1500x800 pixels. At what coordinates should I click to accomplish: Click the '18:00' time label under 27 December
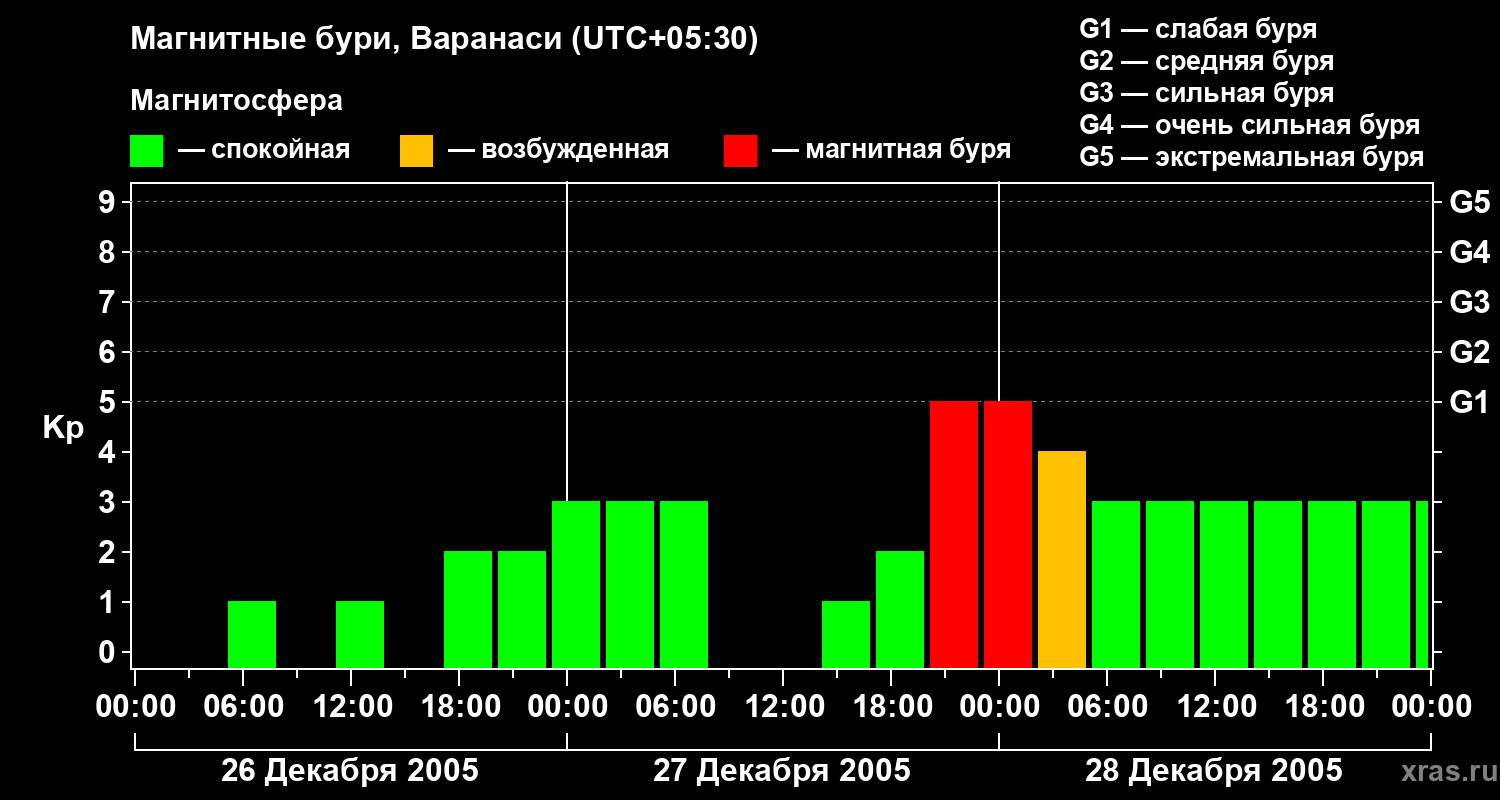coord(891,707)
